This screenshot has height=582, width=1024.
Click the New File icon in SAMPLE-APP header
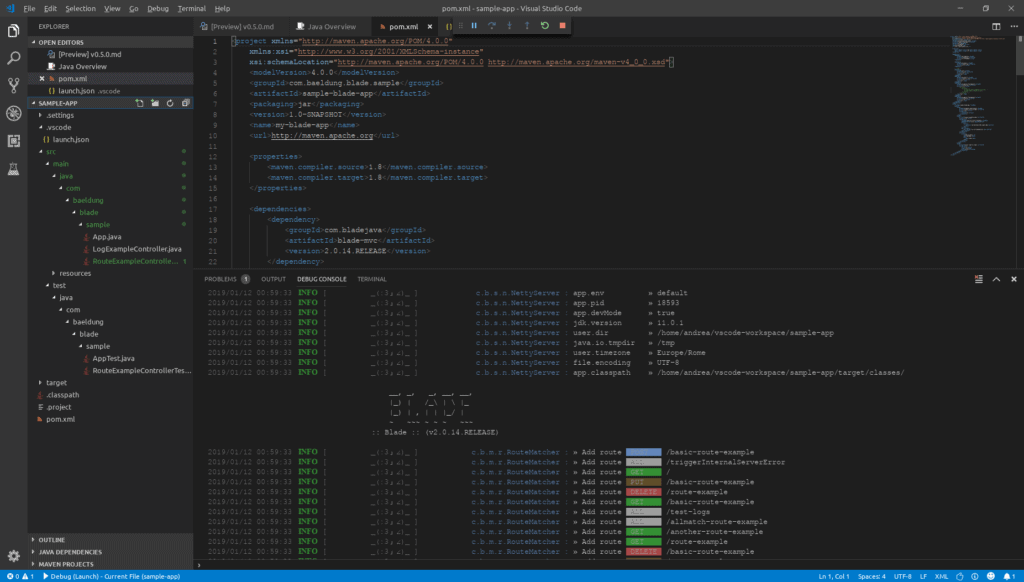[x=139, y=103]
